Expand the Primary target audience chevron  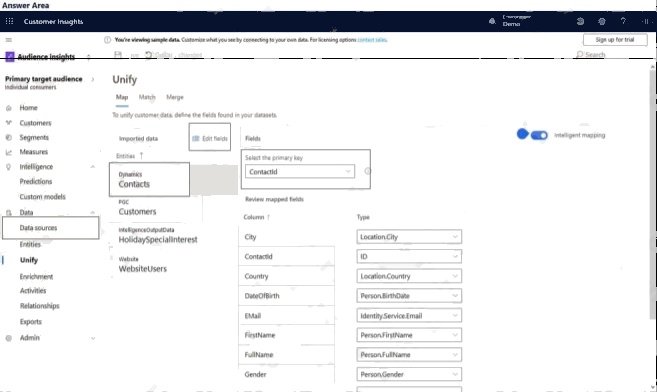93,79
